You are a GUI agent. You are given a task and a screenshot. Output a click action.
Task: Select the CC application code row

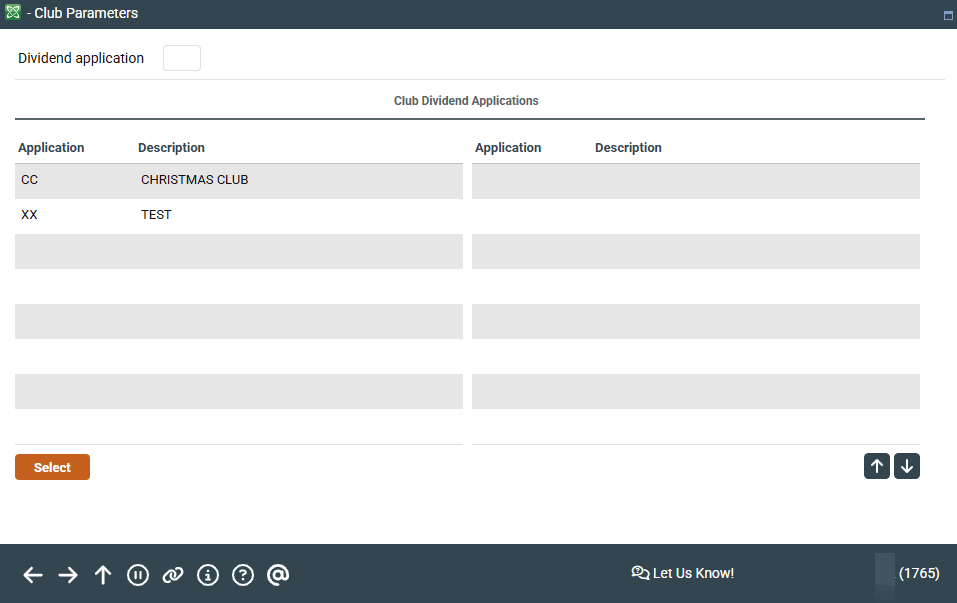point(30,180)
